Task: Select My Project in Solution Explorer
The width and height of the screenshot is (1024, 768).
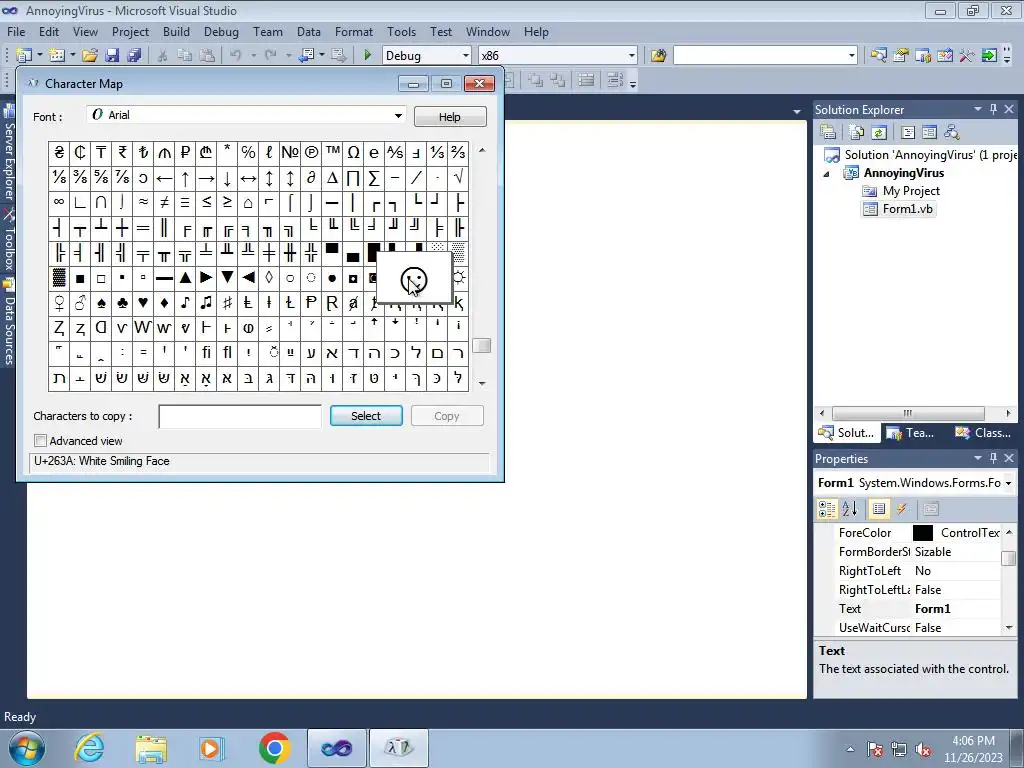Action: coord(911,191)
